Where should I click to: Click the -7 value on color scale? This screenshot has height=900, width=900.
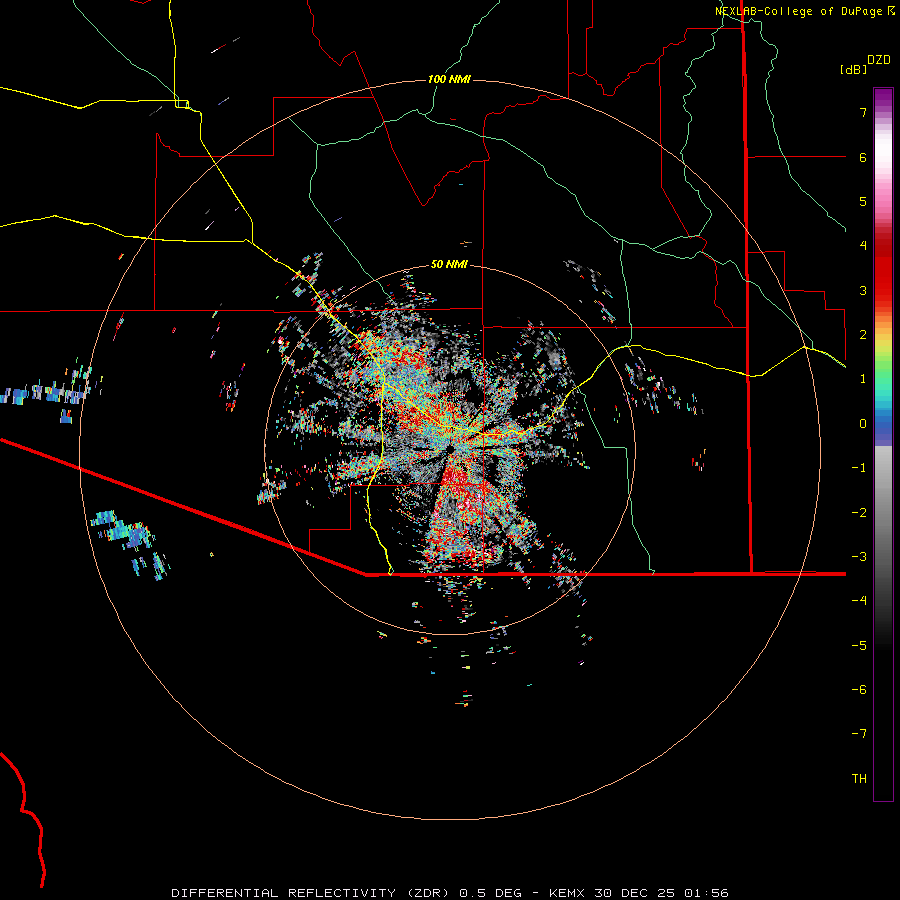pos(859,734)
